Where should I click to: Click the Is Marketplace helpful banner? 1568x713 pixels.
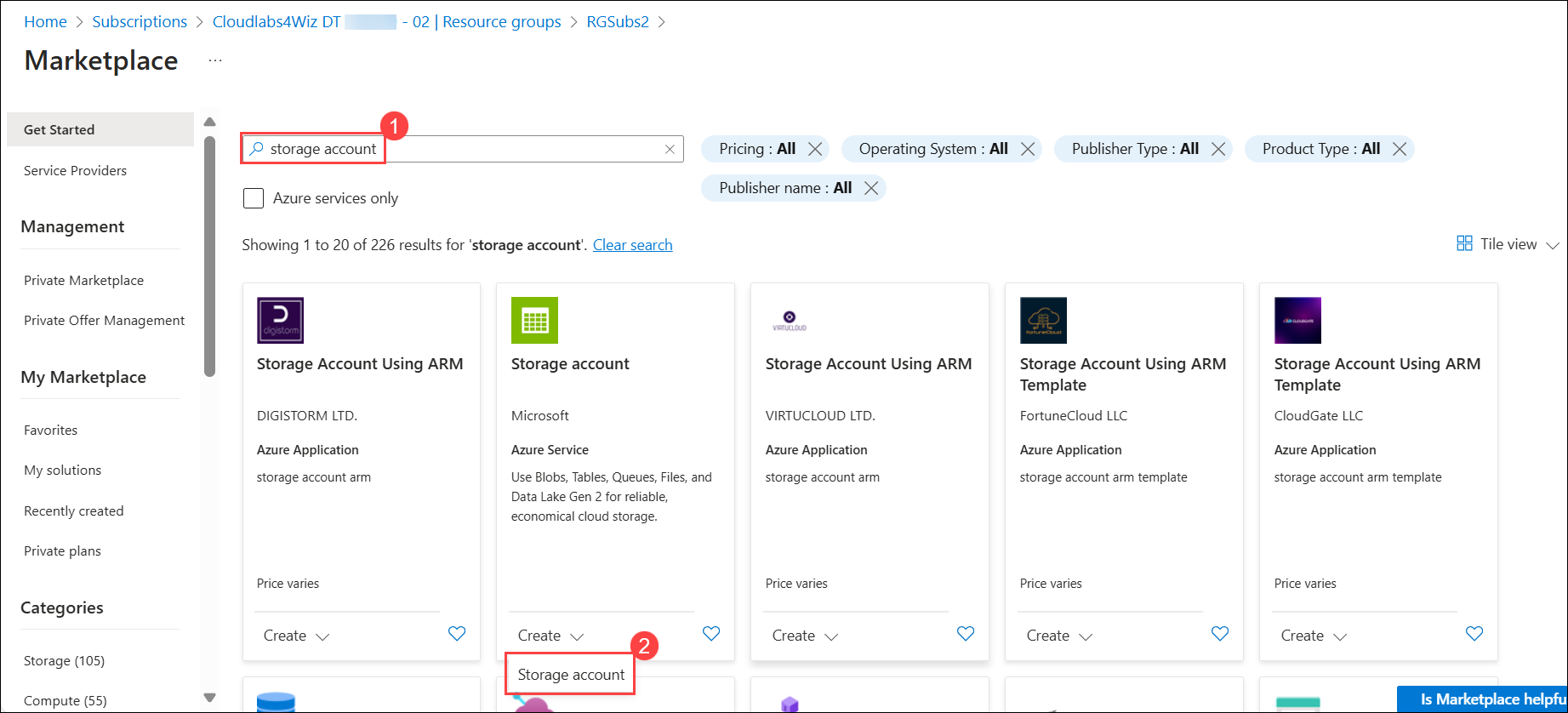point(1482,699)
